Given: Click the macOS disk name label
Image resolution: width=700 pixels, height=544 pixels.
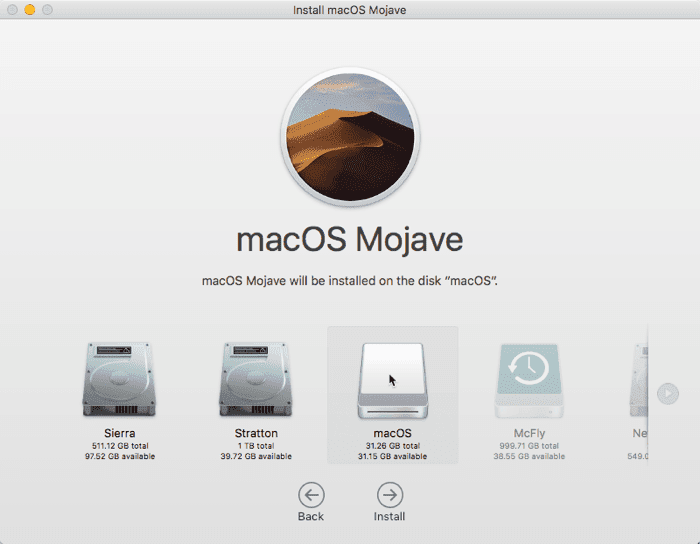Looking at the screenshot, I should [392, 433].
